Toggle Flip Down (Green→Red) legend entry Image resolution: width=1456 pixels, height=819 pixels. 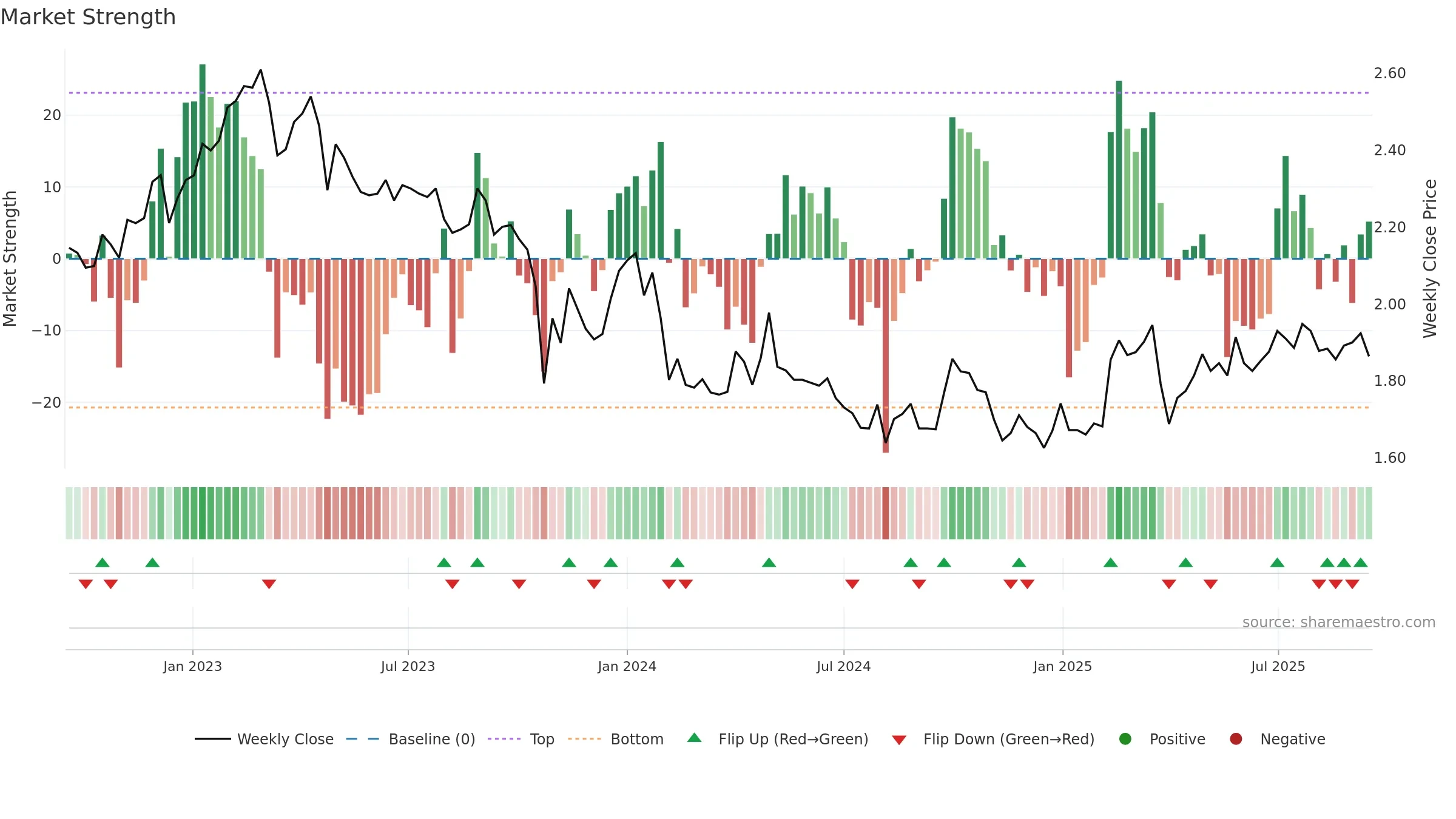[993, 739]
